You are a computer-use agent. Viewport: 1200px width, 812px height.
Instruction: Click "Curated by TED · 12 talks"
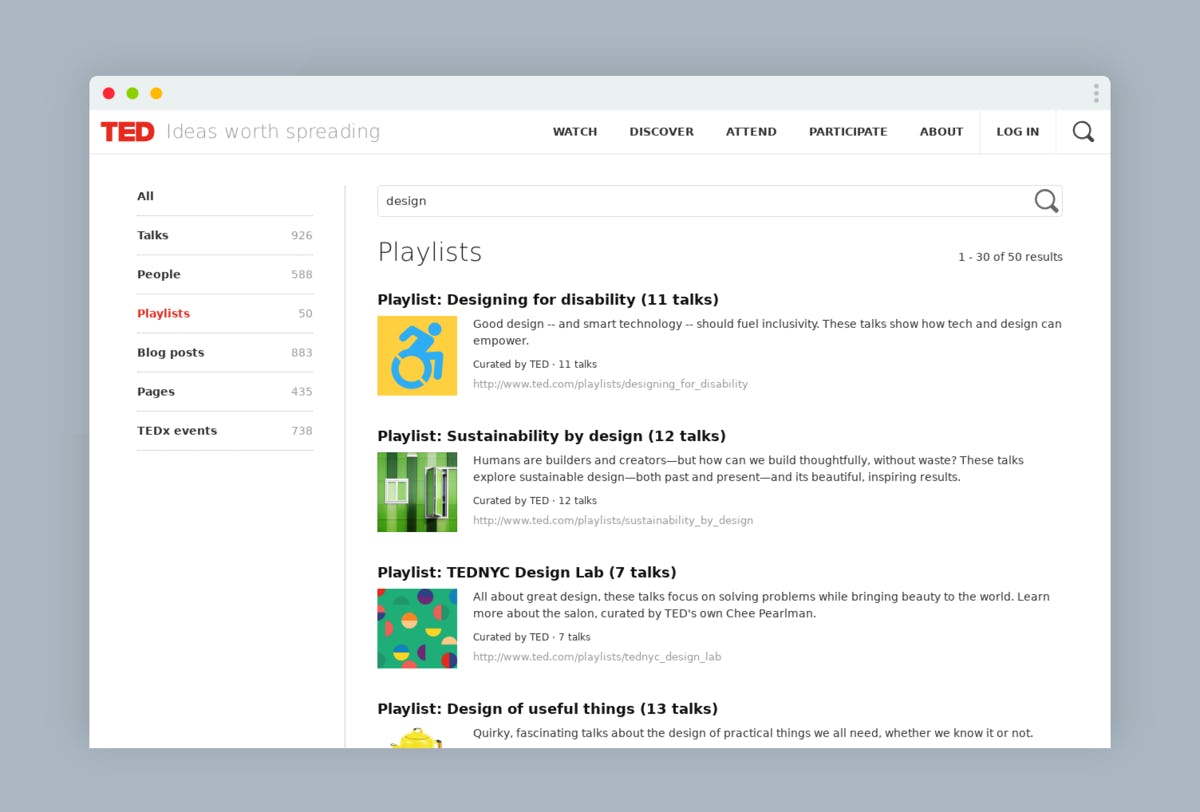click(535, 501)
